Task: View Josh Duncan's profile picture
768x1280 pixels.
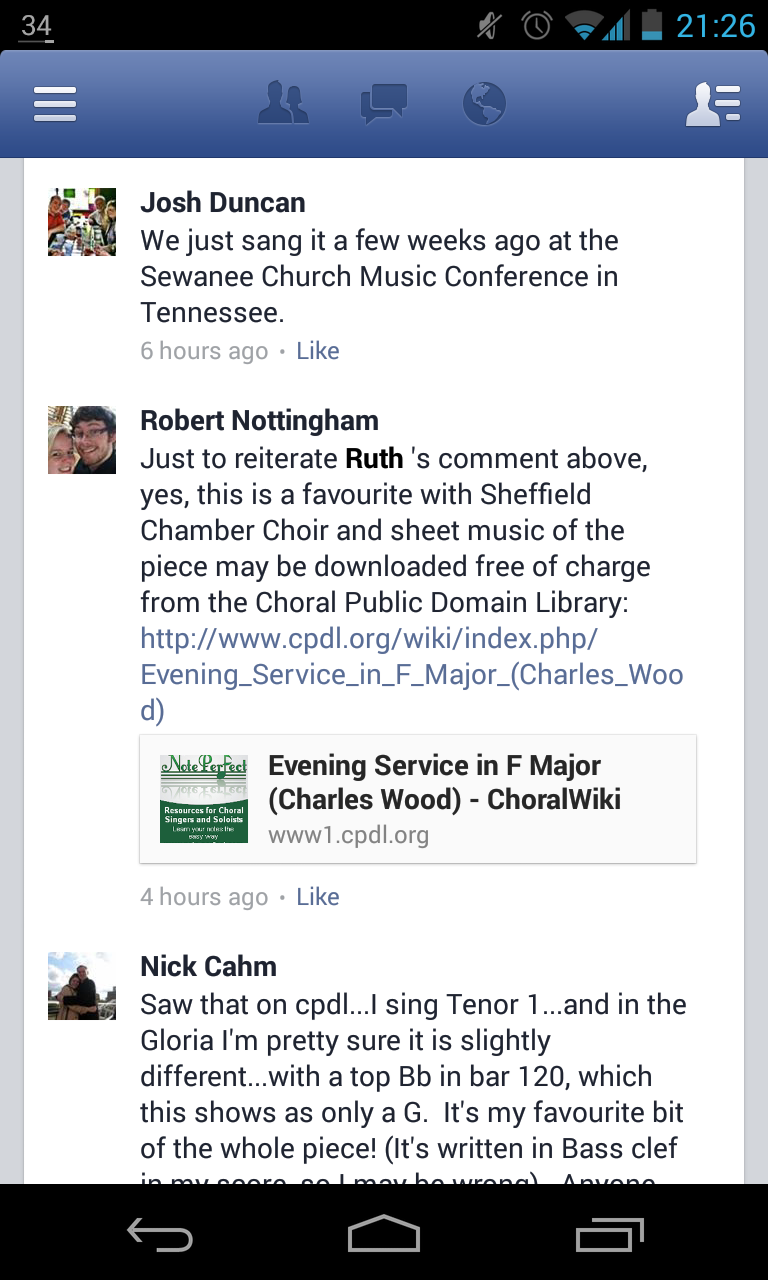Action: 82,222
